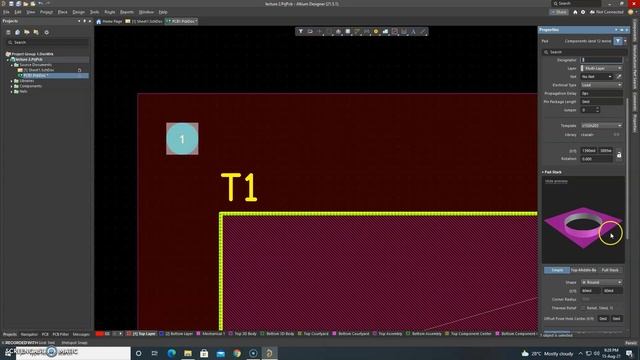The image size is (640, 360).
Task: Open the Electrical Type dropdown
Action: [x=601, y=85]
